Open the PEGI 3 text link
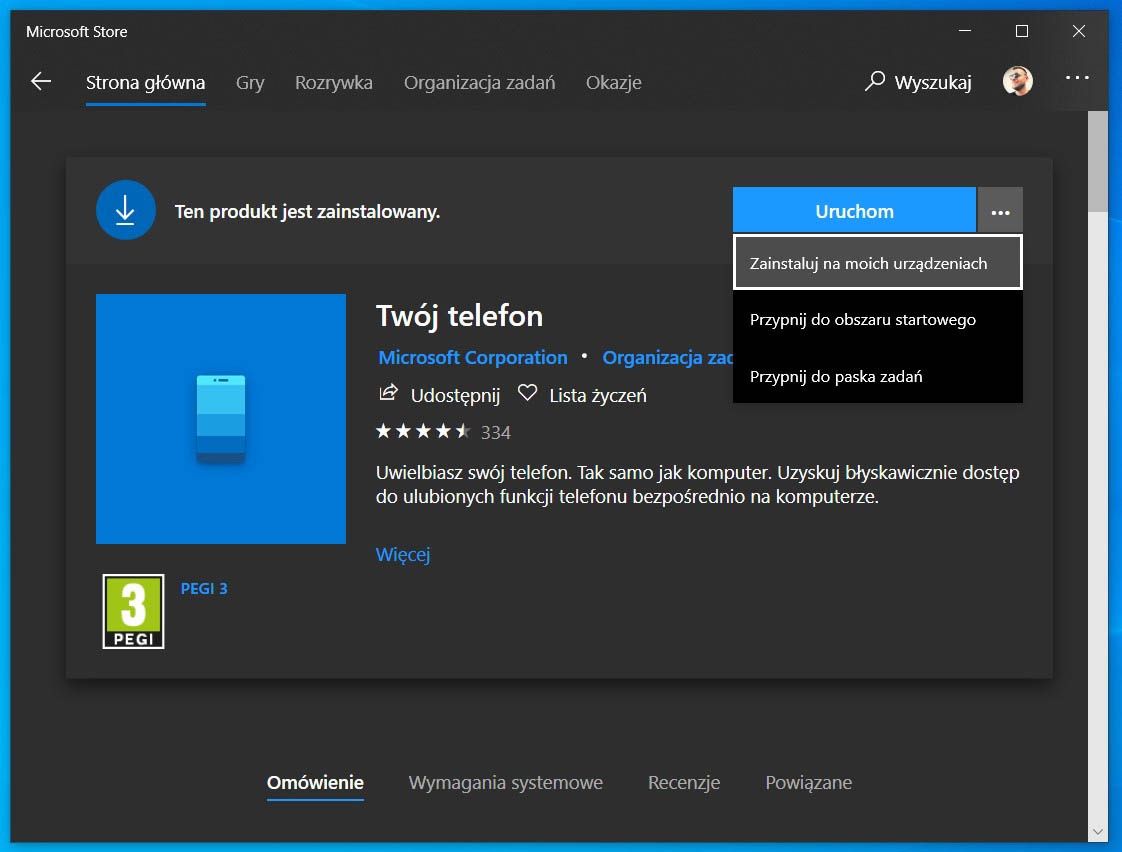1122x852 pixels. [x=203, y=588]
